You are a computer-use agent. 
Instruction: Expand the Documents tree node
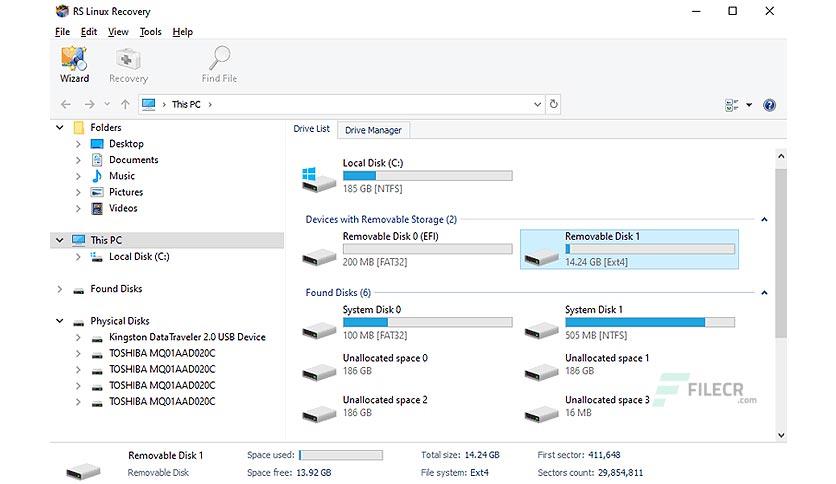tap(78, 160)
